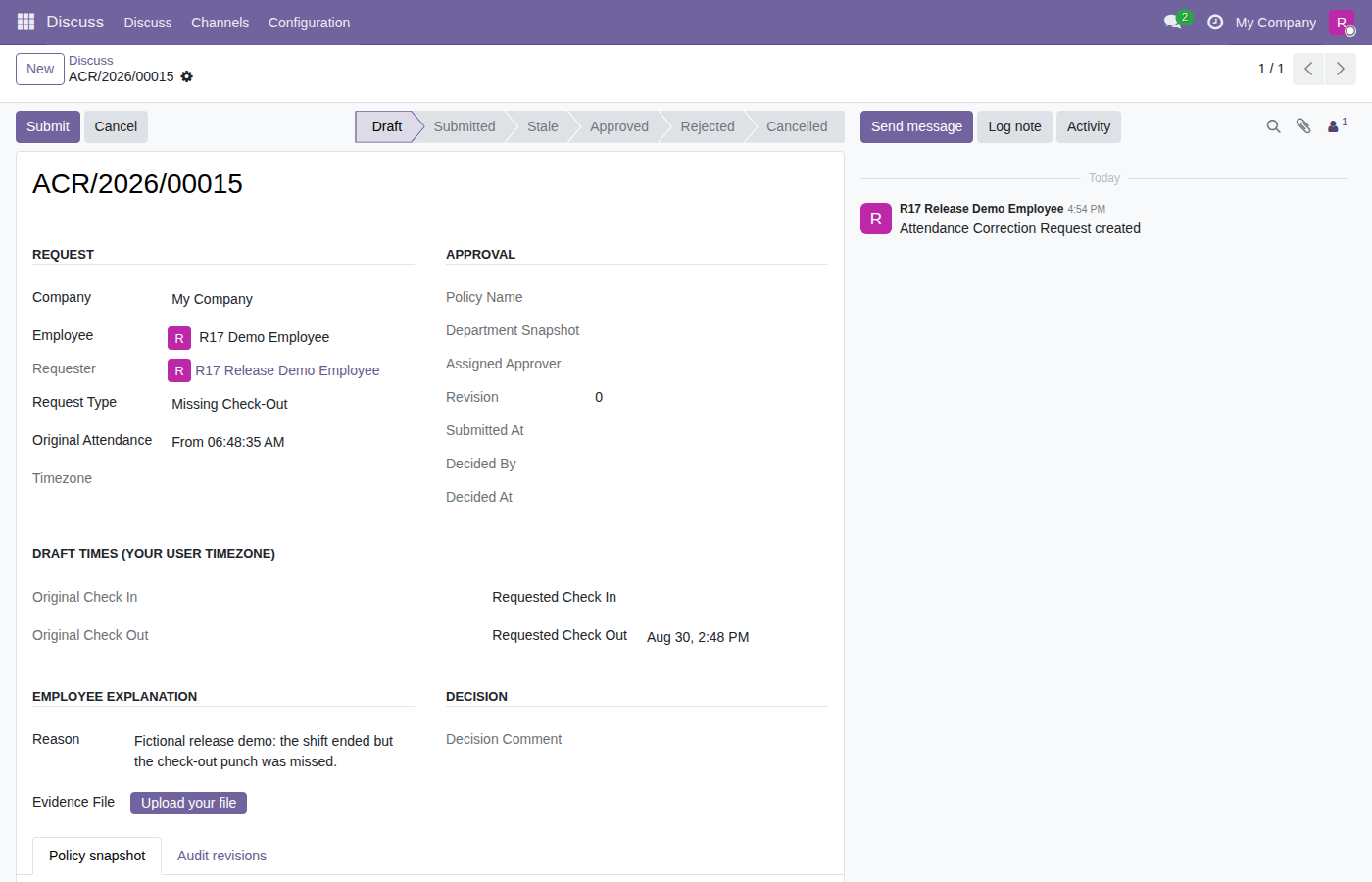Open Employee field dropdown
The width and height of the screenshot is (1372, 882).
[305, 337]
